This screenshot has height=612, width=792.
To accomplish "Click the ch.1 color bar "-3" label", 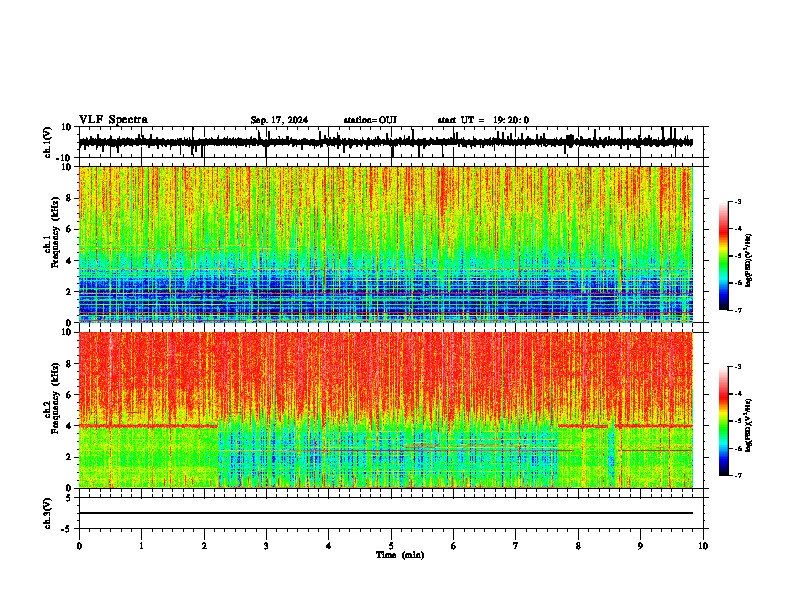I will click(x=738, y=201).
